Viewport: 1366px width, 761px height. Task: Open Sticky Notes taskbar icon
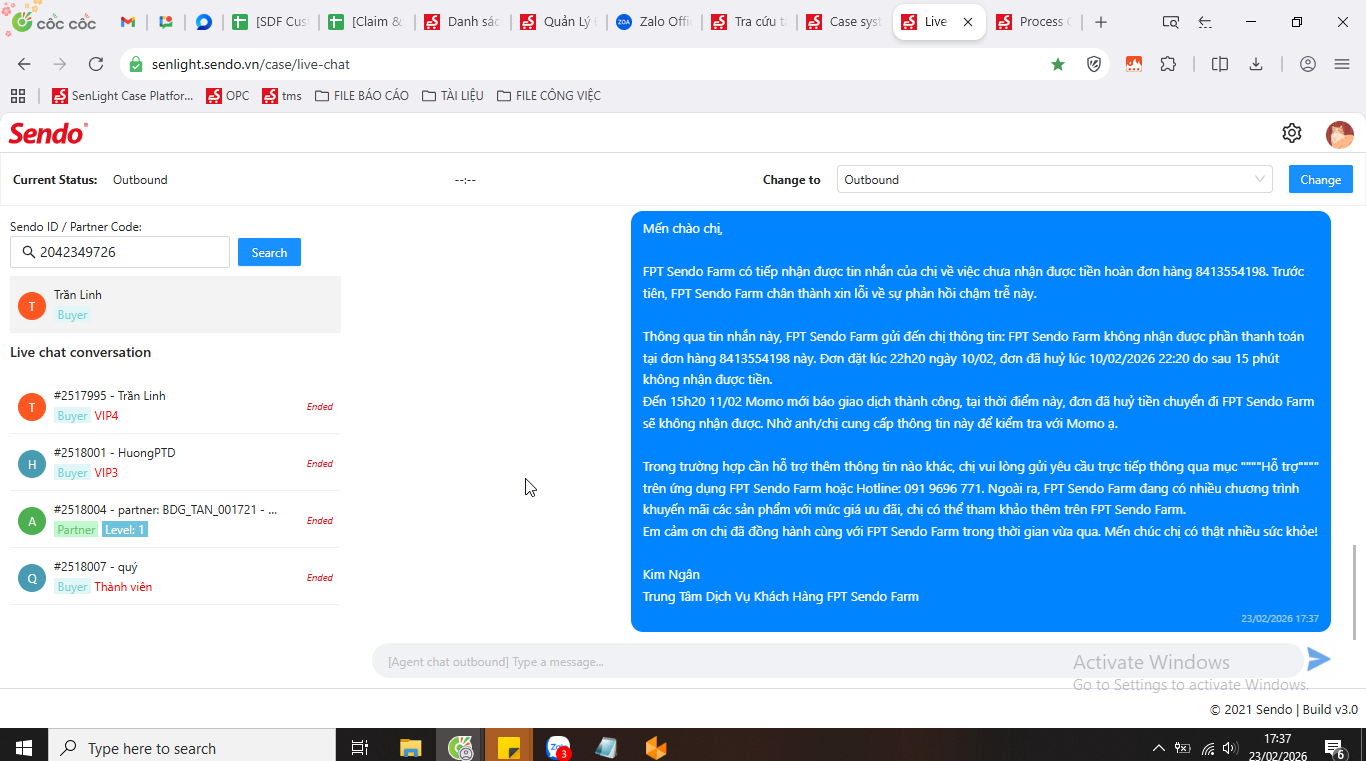[509, 747]
